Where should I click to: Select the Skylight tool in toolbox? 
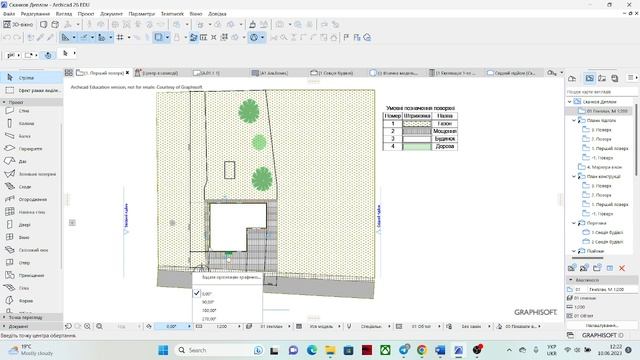click(x=31, y=250)
